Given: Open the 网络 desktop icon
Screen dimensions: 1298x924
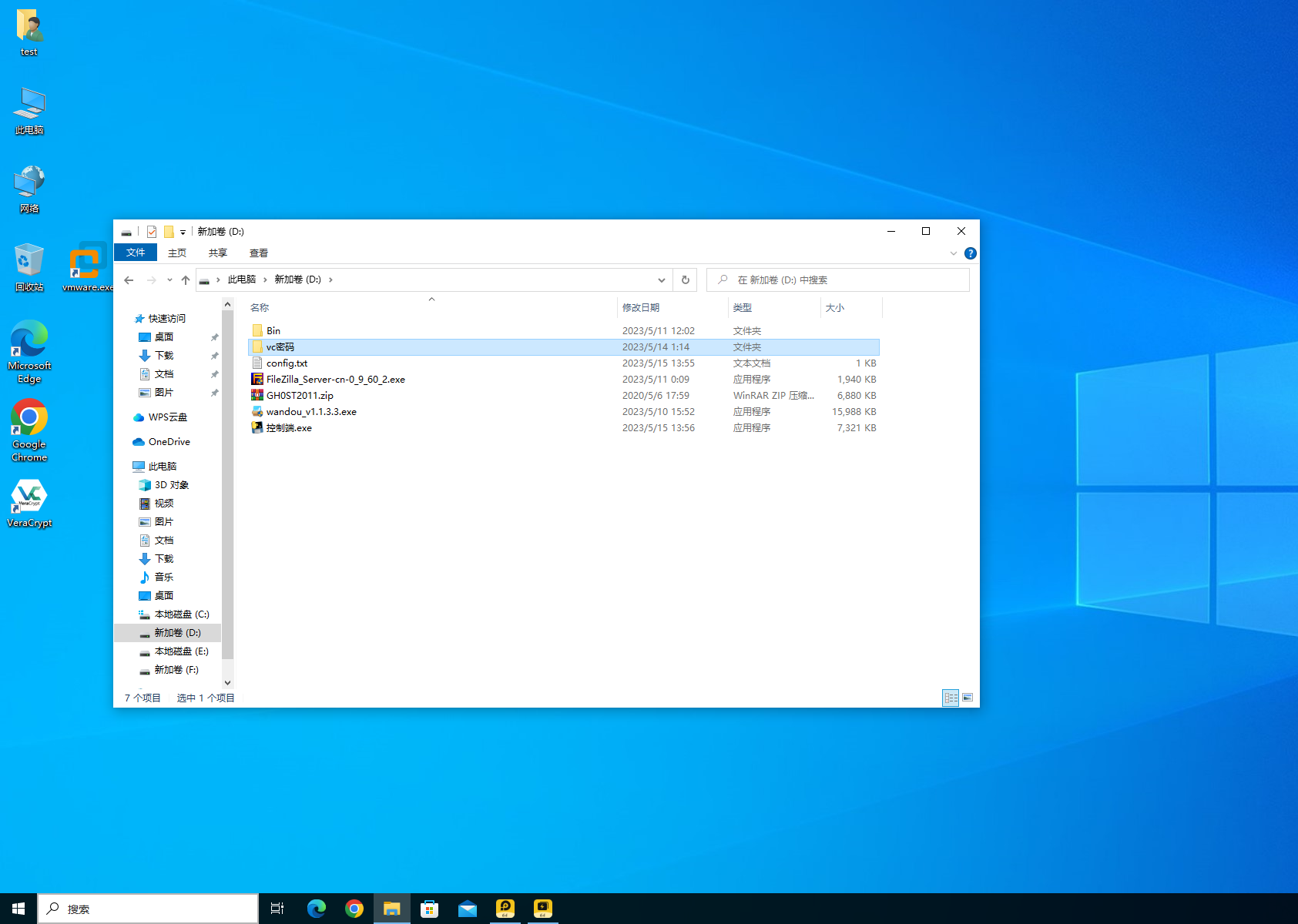Looking at the screenshot, I should (x=29, y=189).
